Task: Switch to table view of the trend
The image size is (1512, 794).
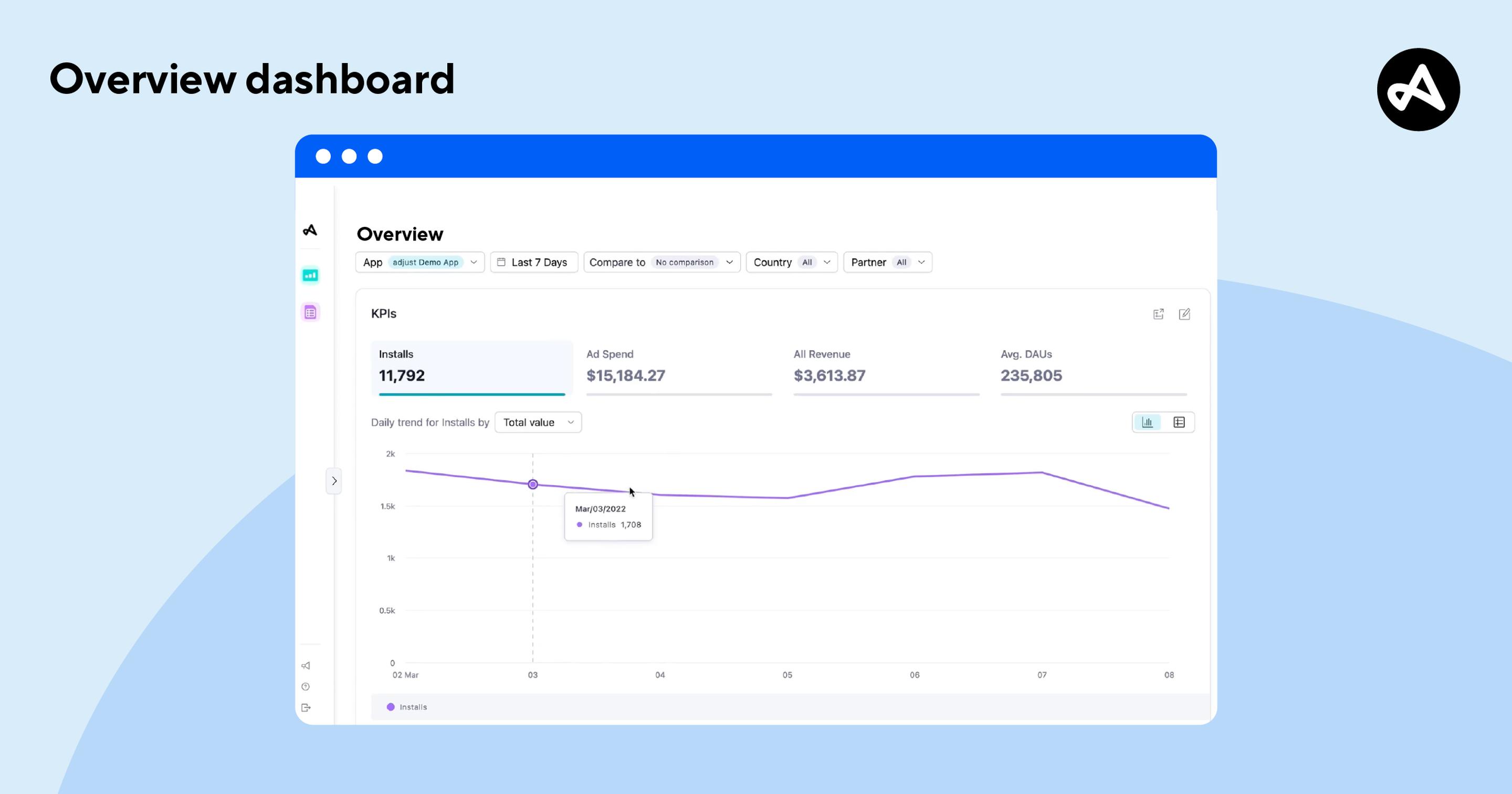Action: pyautogui.click(x=1179, y=422)
